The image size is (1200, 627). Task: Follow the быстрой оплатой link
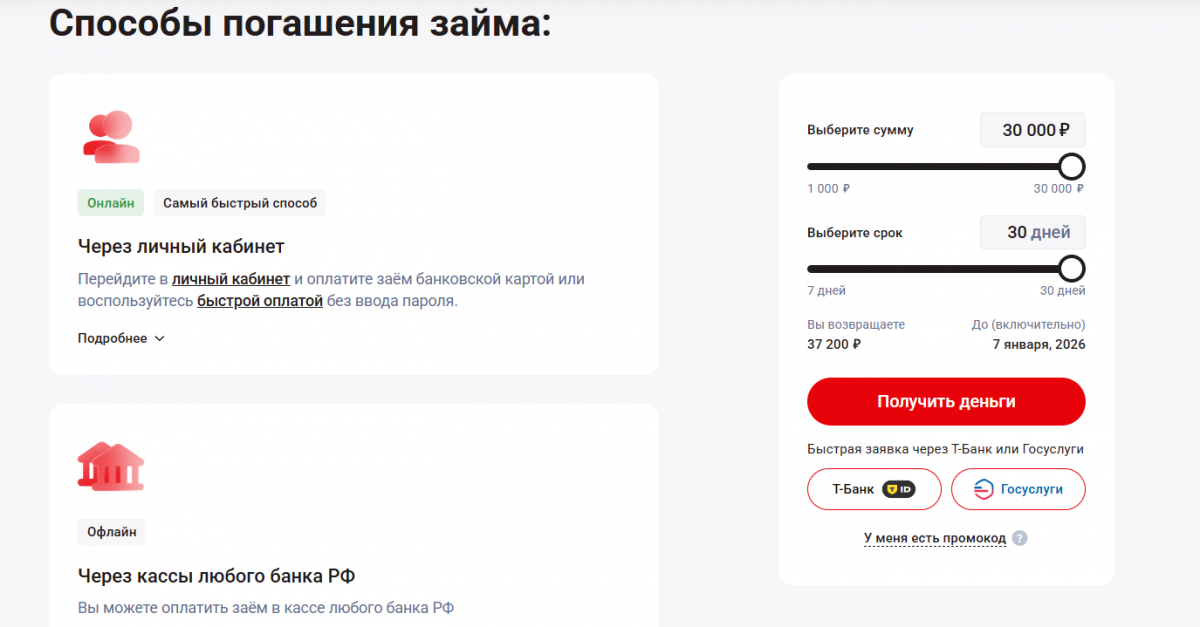coord(260,300)
